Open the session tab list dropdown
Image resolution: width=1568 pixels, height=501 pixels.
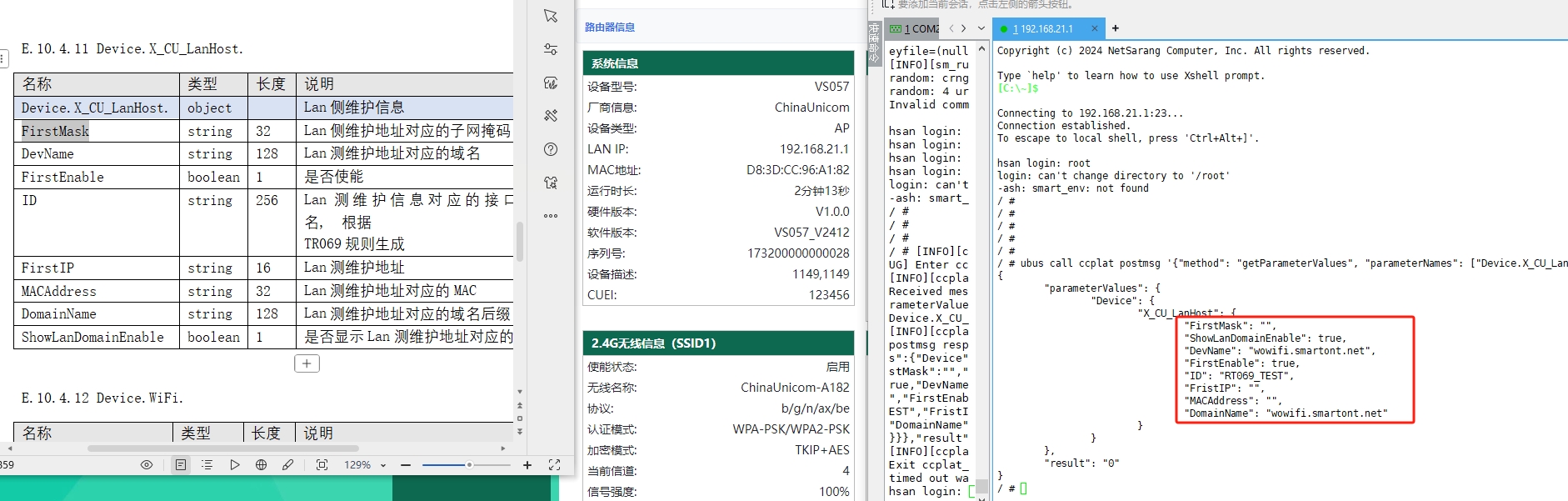[x=981, y=28]
